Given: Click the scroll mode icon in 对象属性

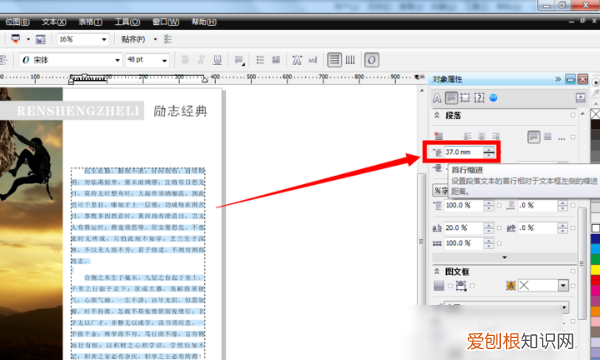Looking at the screenshot, I should [x=580, y=98].
